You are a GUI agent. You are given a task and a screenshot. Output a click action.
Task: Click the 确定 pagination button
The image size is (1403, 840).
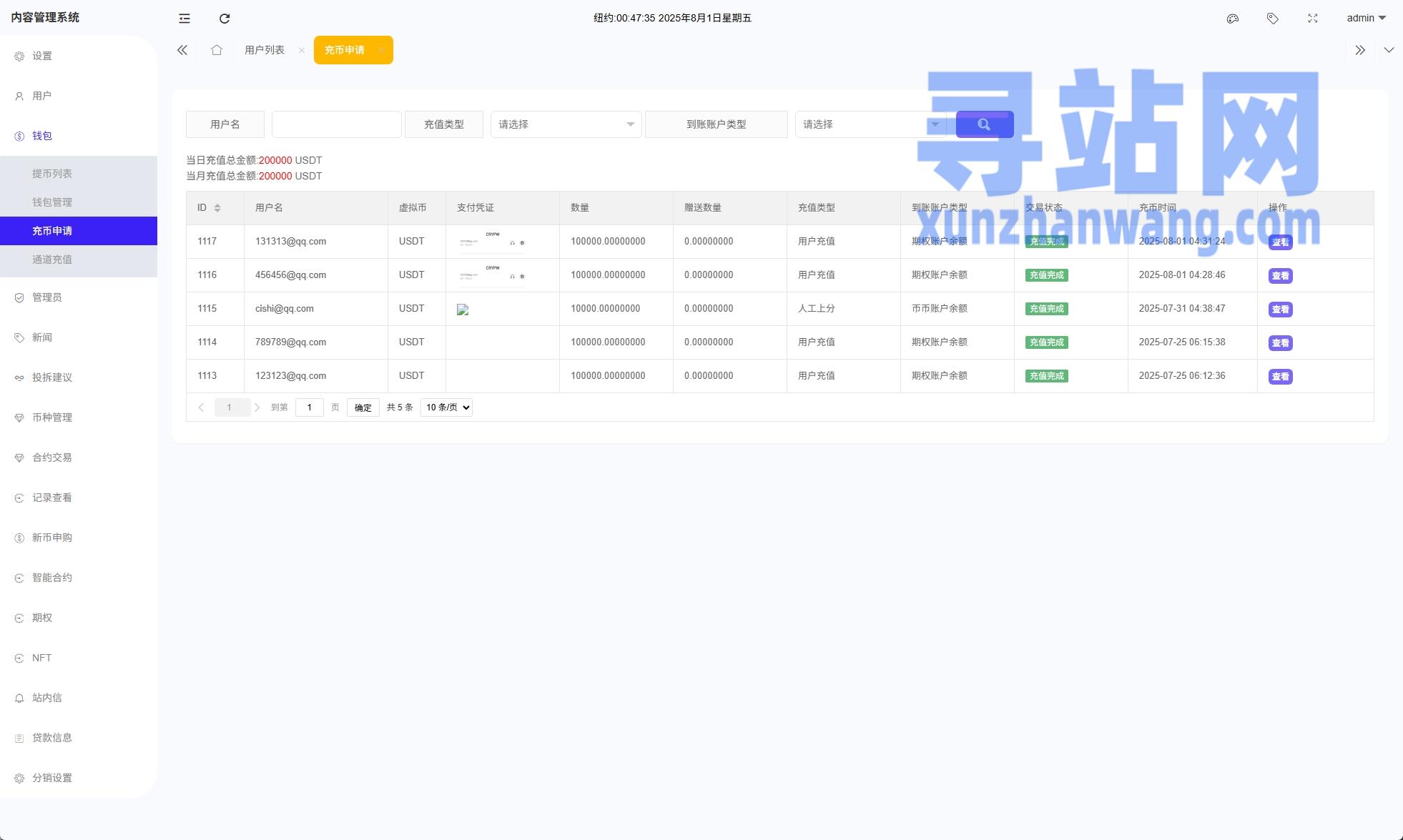click(363, 407)
